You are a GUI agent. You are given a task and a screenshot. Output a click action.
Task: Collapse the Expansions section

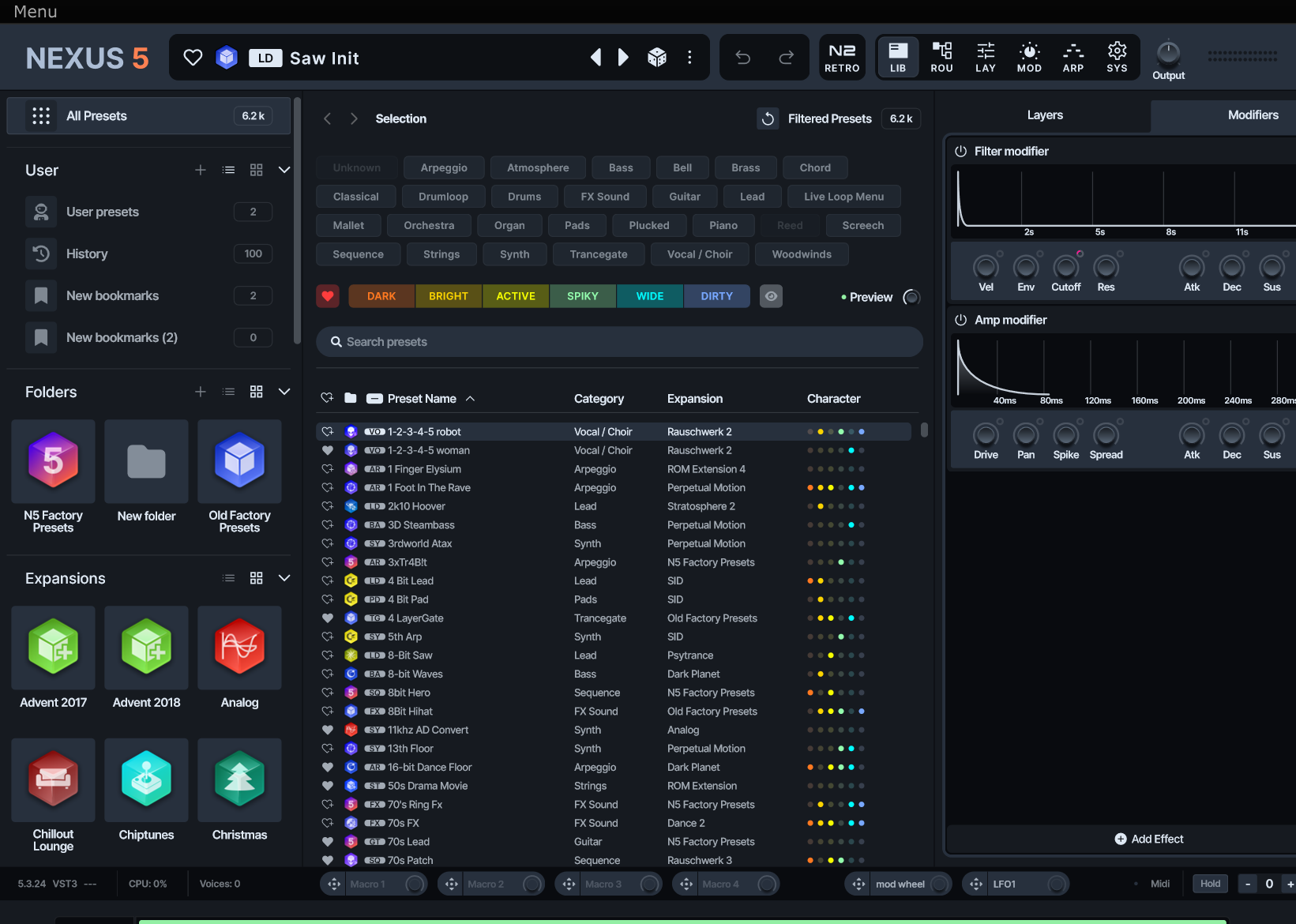[284, 578]
